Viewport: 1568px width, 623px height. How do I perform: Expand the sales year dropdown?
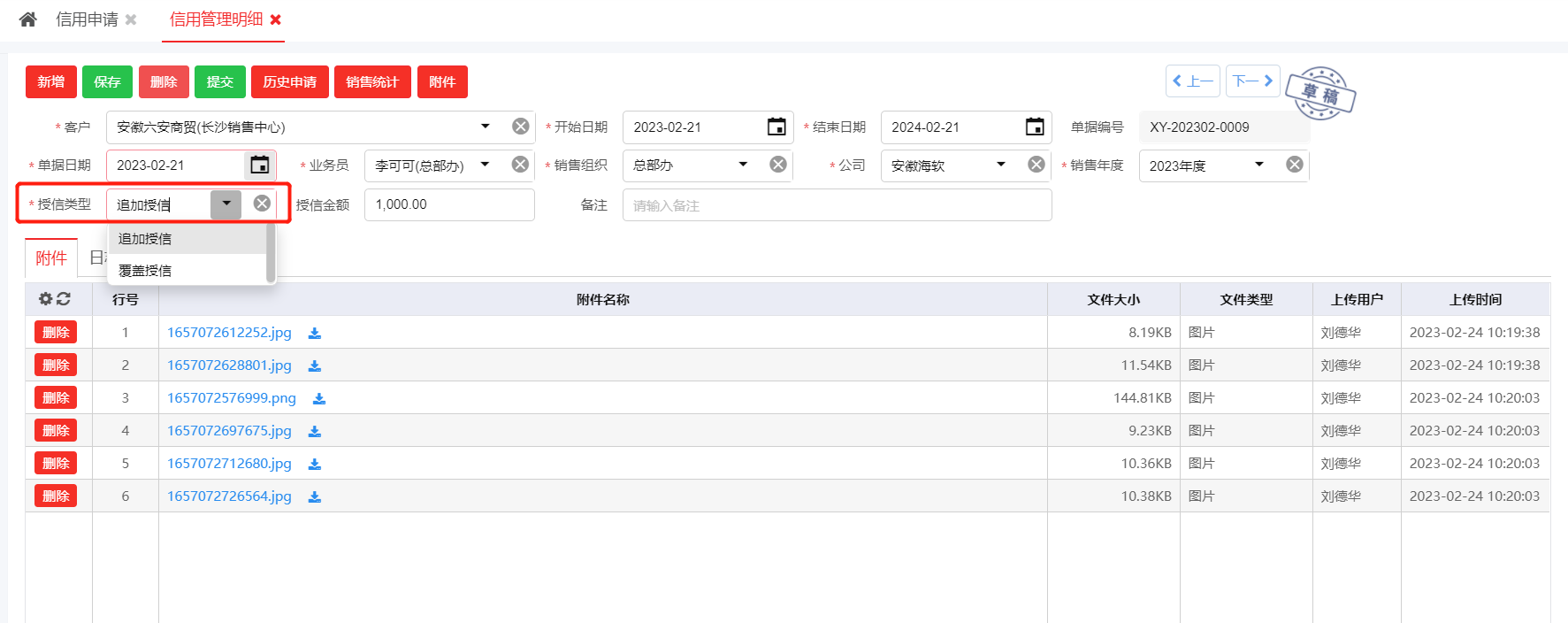pos(1259,165)
